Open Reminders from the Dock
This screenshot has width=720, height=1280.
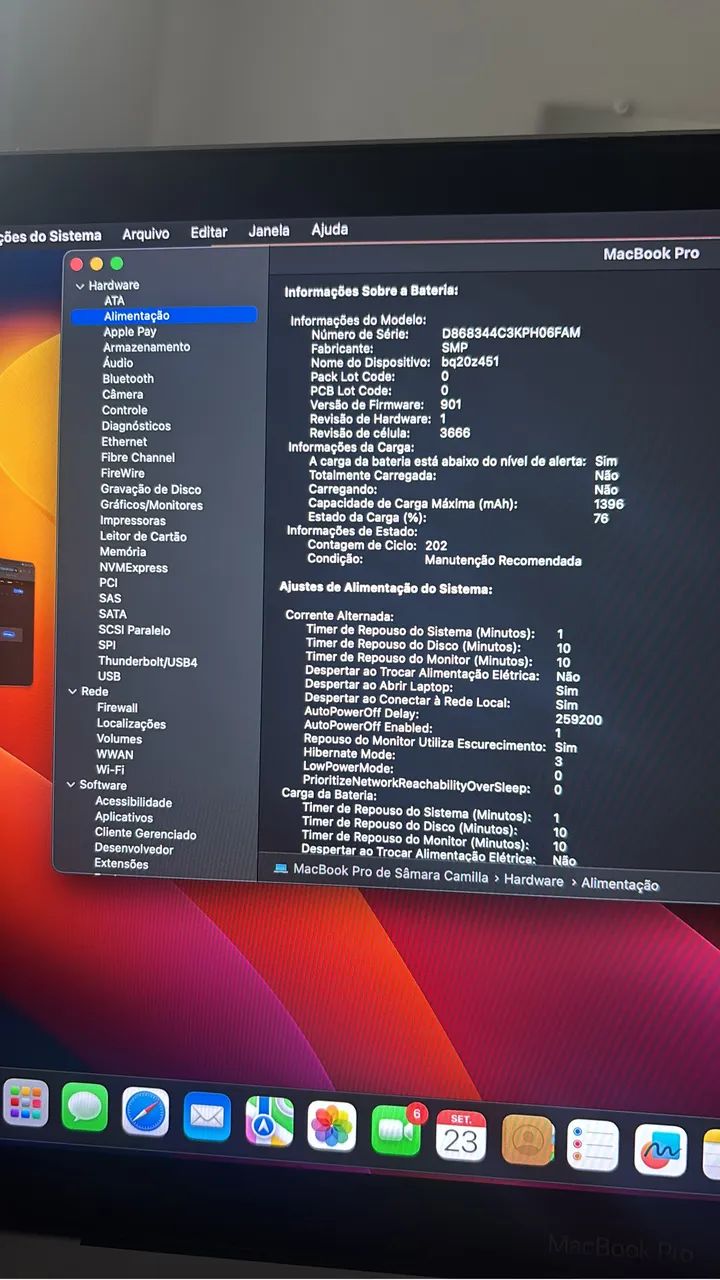593,1146
